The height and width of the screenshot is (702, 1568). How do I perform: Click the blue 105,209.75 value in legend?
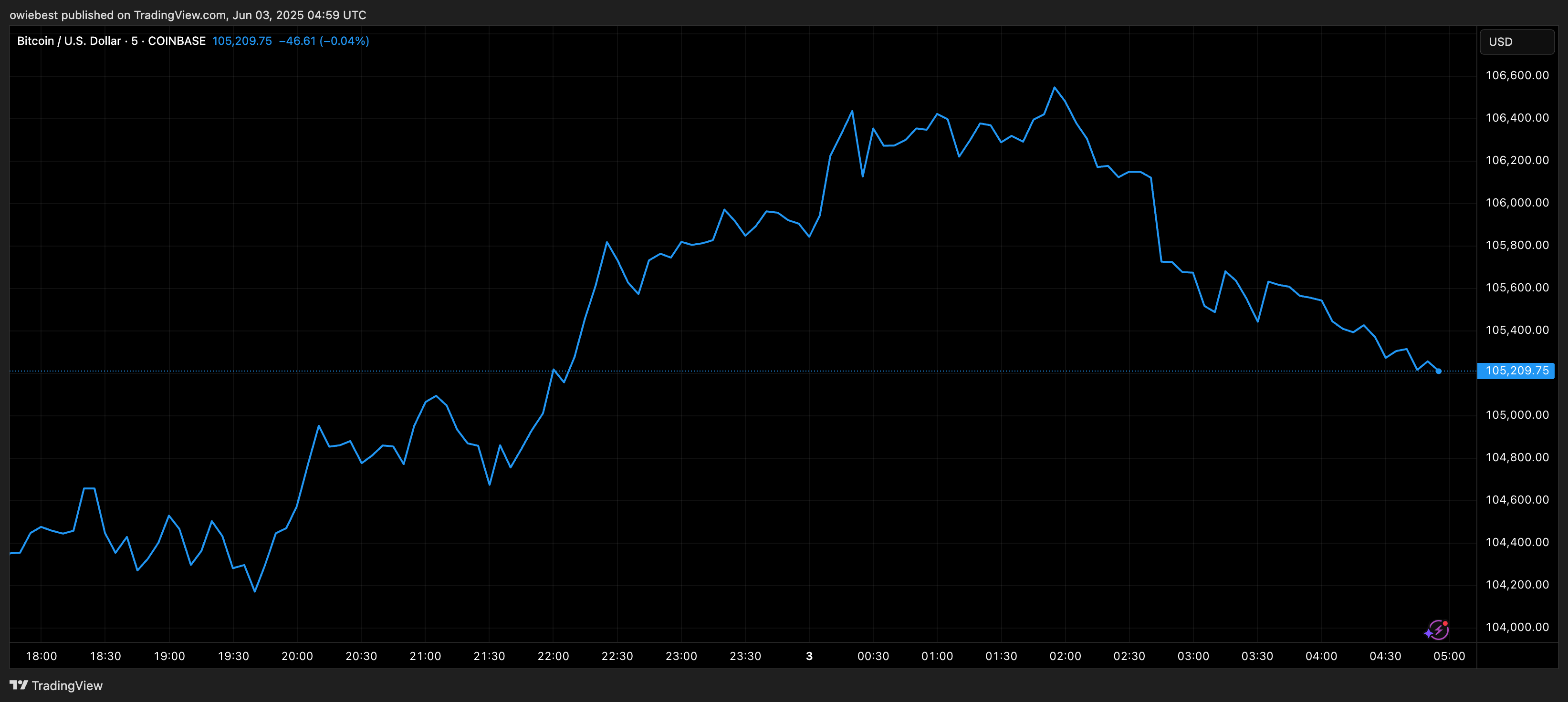(x=241, y=41)
